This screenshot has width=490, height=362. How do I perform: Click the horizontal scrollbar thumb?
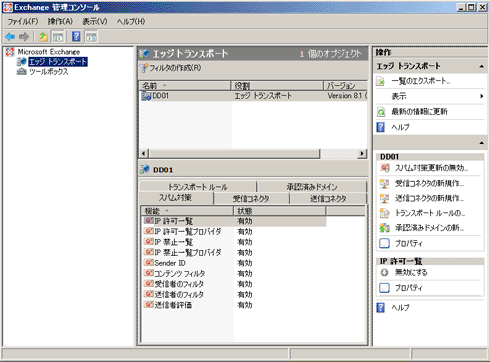point(234,154)
